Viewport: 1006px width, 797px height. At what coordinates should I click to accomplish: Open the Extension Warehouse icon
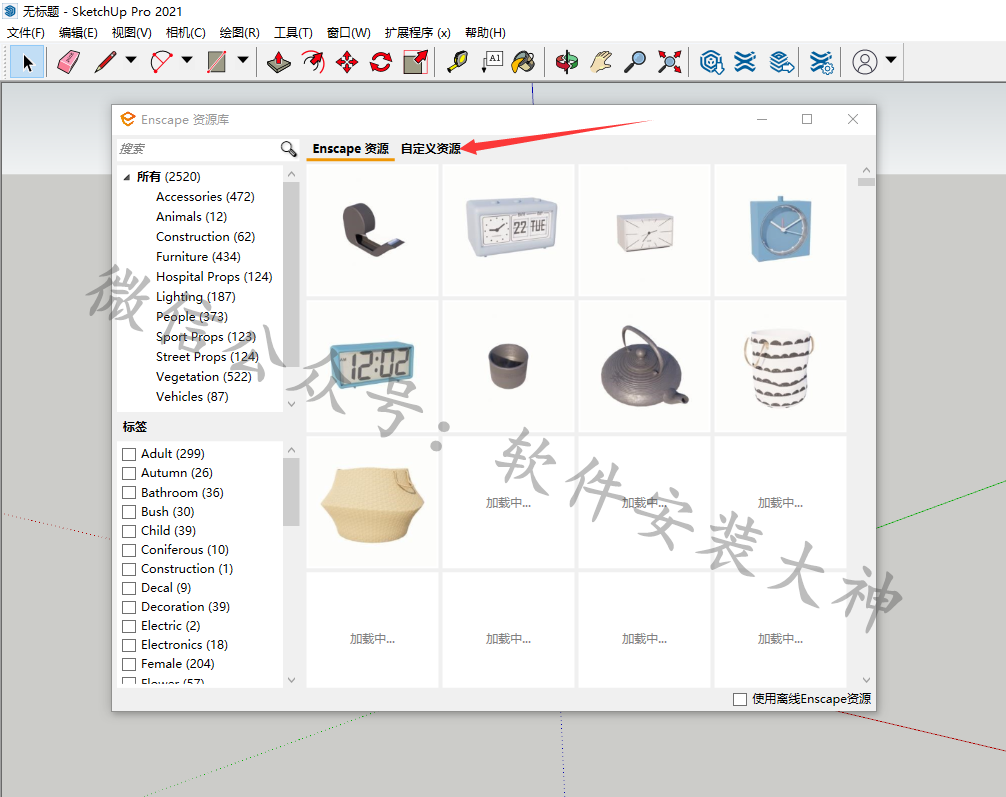click(745, 62)
